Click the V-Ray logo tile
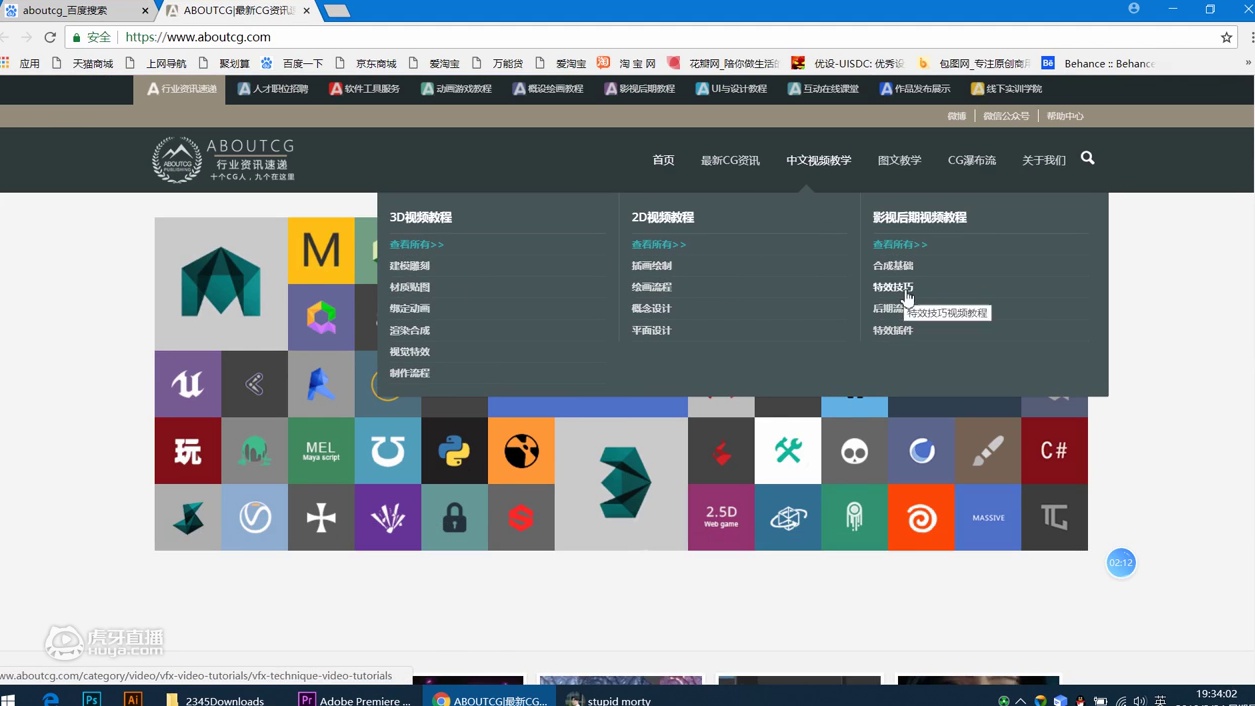 pyautogui.click(x=255, y=517)
